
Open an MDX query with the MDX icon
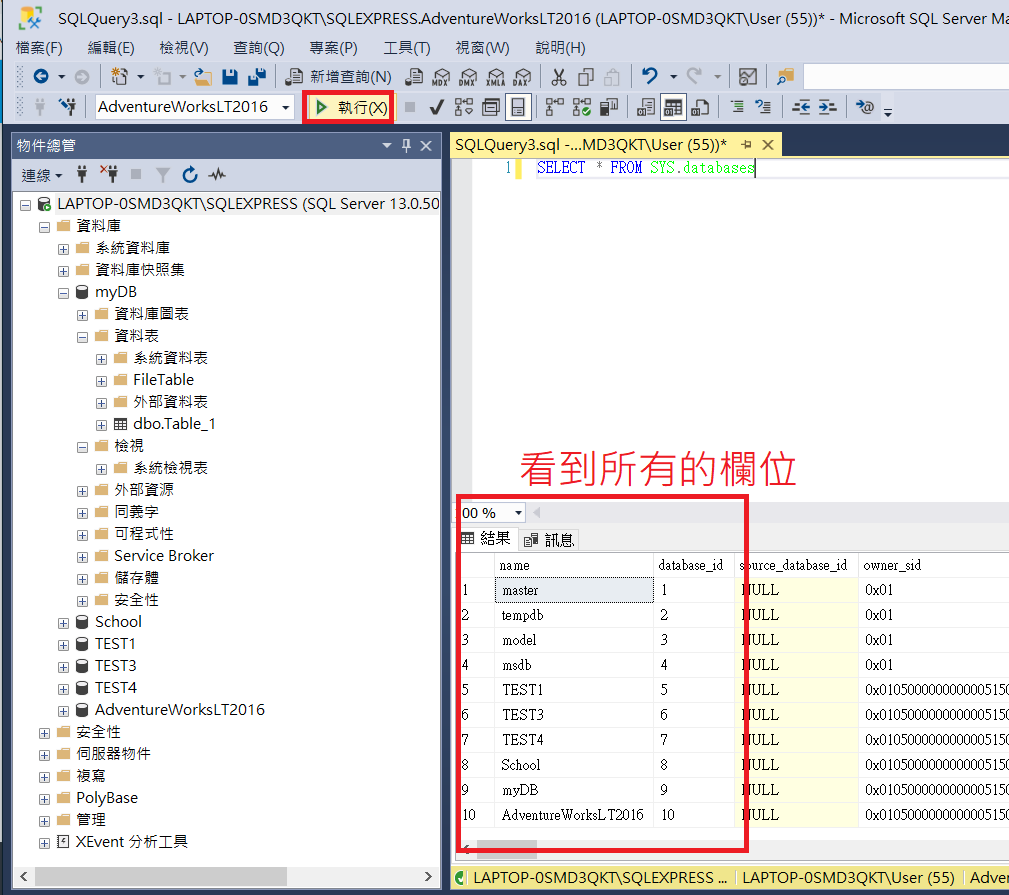(x=441, y=77)
